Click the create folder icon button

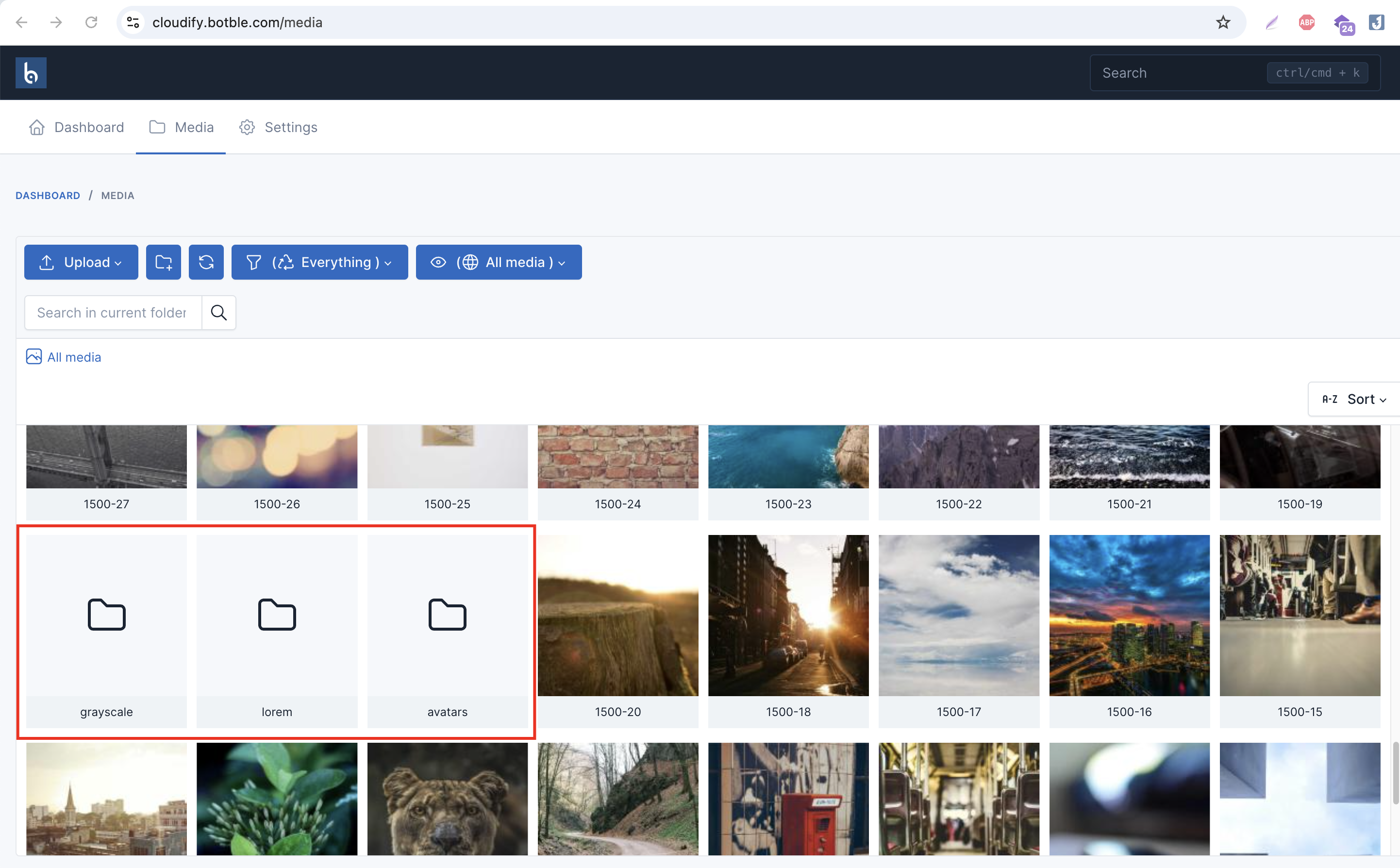pyautogui.click(x=164, y=262)
